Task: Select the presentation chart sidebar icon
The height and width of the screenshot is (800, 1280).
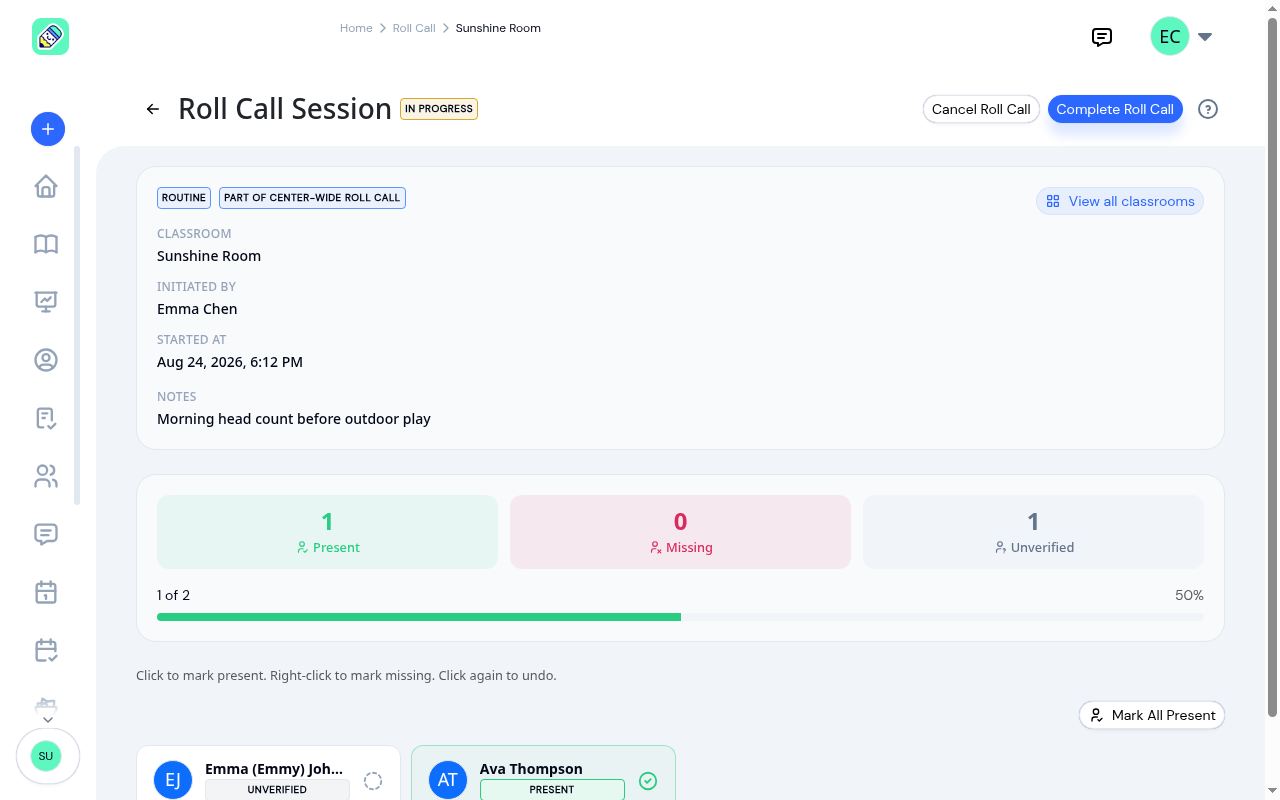Action: (46, 301)
